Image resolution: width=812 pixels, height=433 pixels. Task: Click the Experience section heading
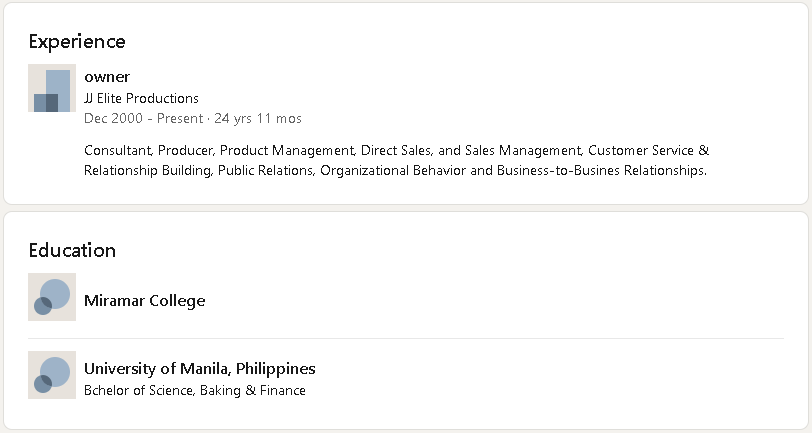coord(77,41)
